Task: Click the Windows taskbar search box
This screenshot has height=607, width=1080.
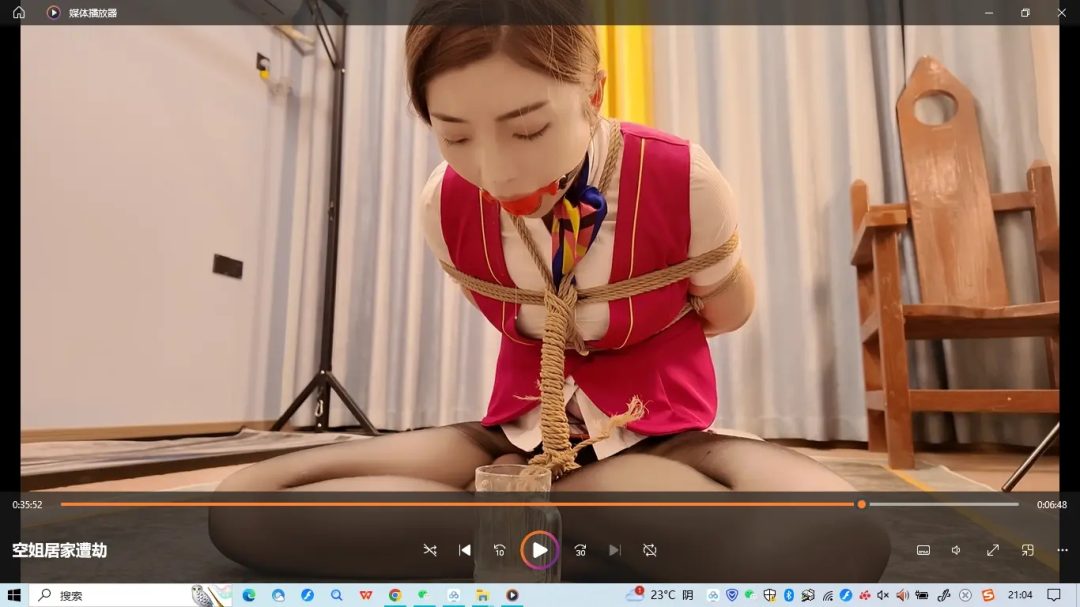Action: 110,595
